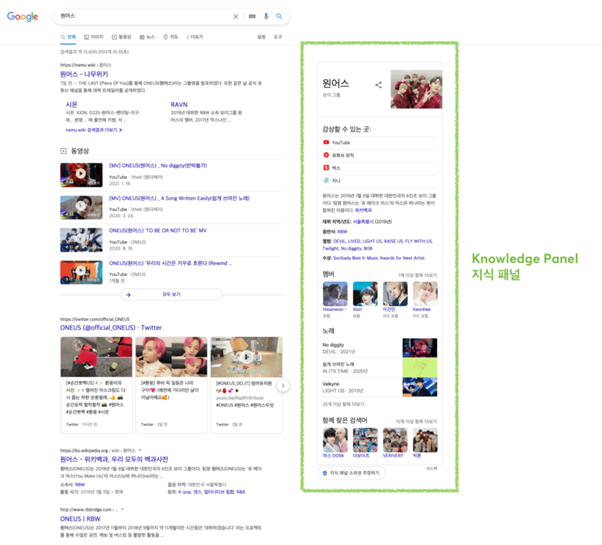Click the Google logo

[22, 17]
